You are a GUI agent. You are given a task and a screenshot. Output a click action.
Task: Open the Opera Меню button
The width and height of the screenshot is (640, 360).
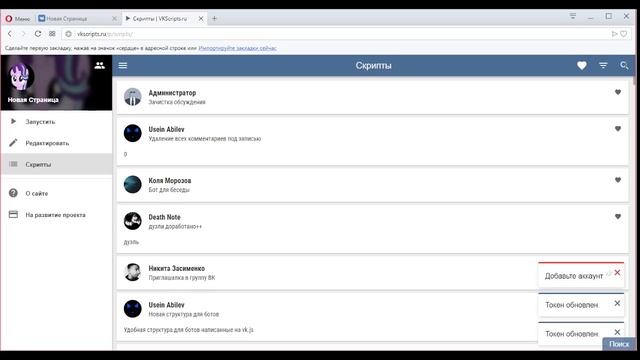coord(18,19)
